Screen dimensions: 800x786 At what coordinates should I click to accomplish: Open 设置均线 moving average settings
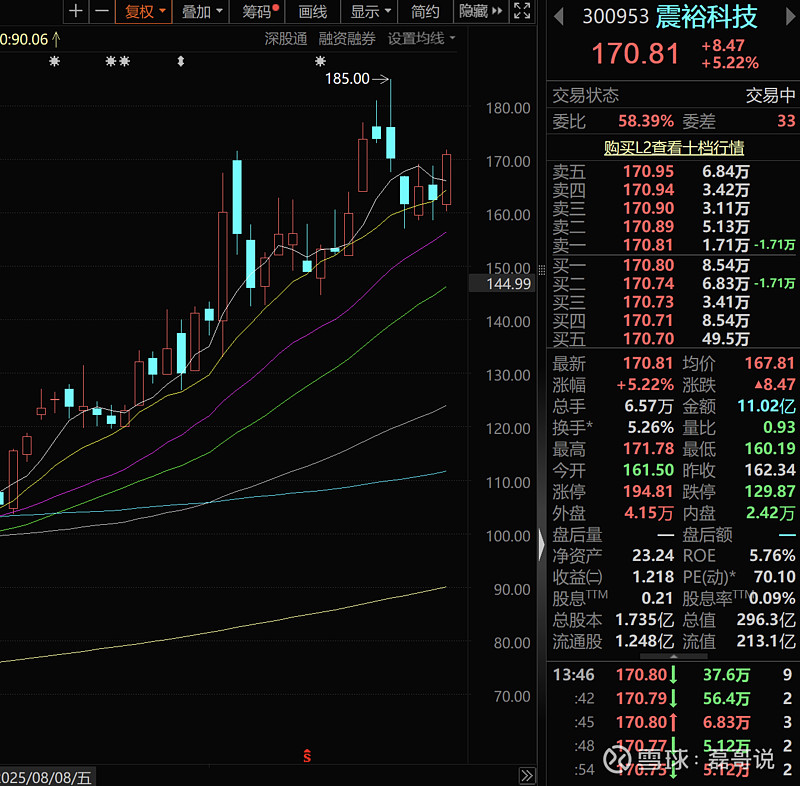point(421,39)
